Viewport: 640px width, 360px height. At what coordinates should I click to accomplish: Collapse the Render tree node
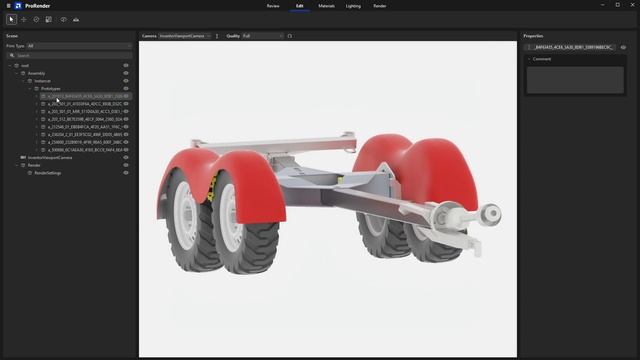point(17,165)
